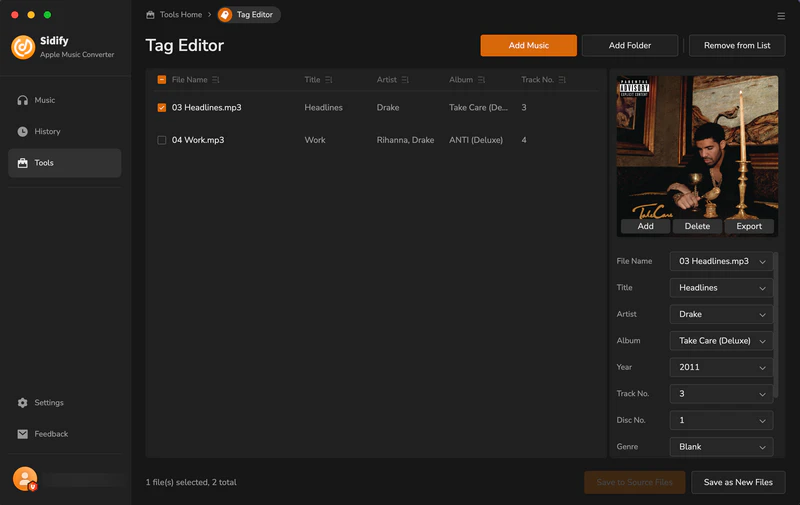Click the Sidify logo icon
The width and height of the screenshot is (800, 505).
tap(23, 47)
